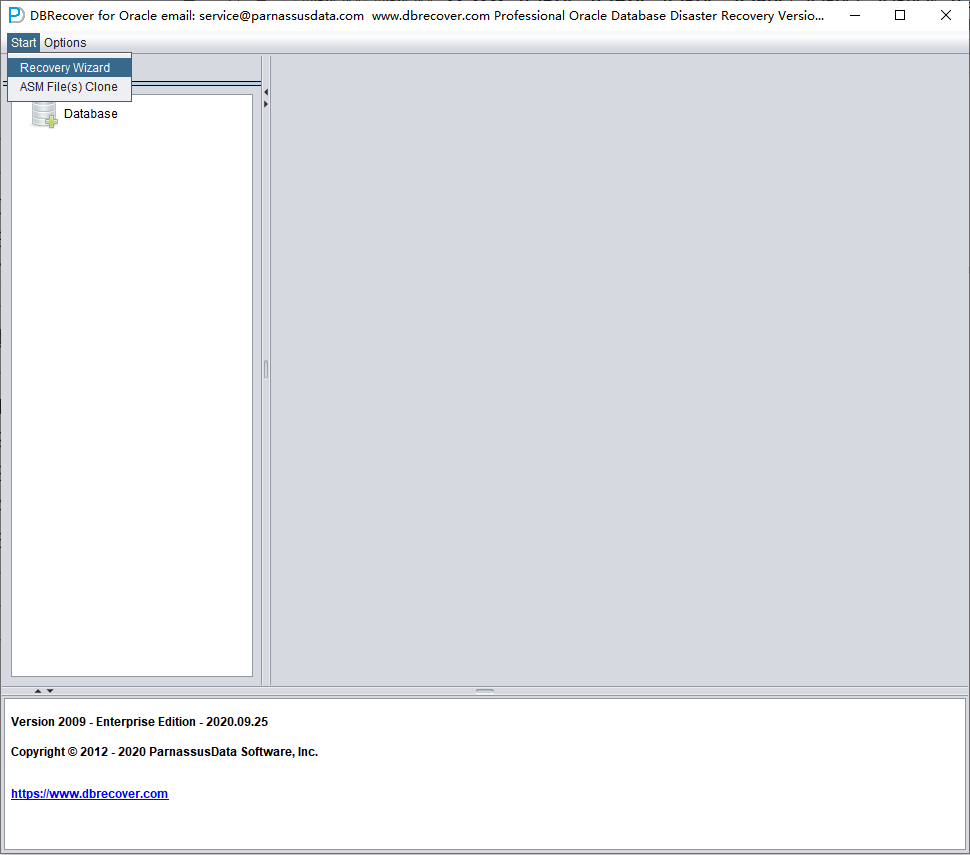This screenshot has width=970, height=855.
Task: Click the up arrow on horizontal divider
Action: point(38,690)
